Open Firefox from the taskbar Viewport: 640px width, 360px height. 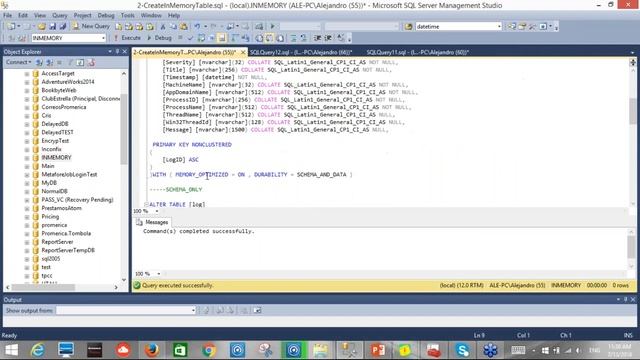pyautogui.click(x=152, y=350)
